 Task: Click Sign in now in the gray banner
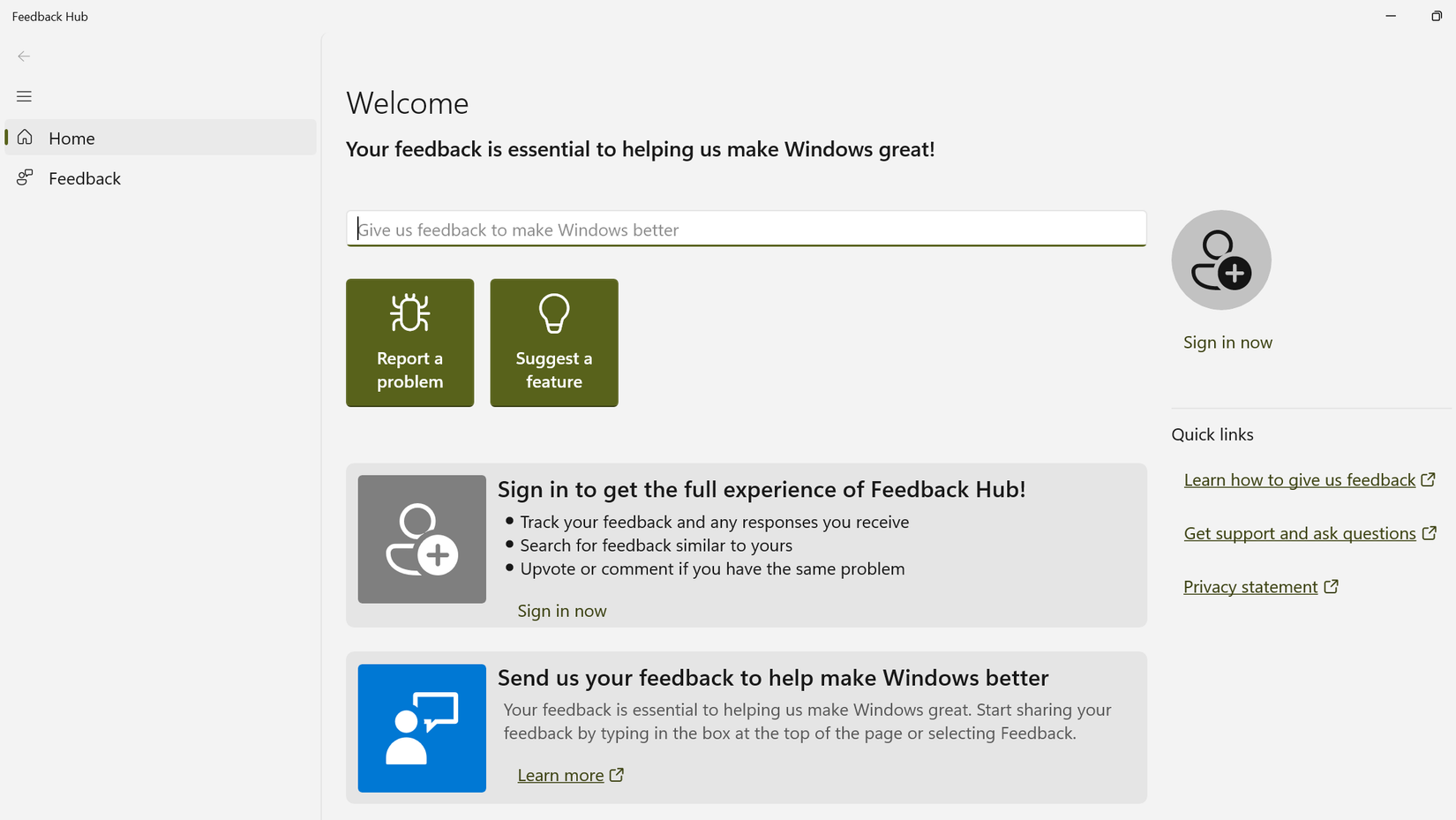pyautogui.click(x=562, y=610)
